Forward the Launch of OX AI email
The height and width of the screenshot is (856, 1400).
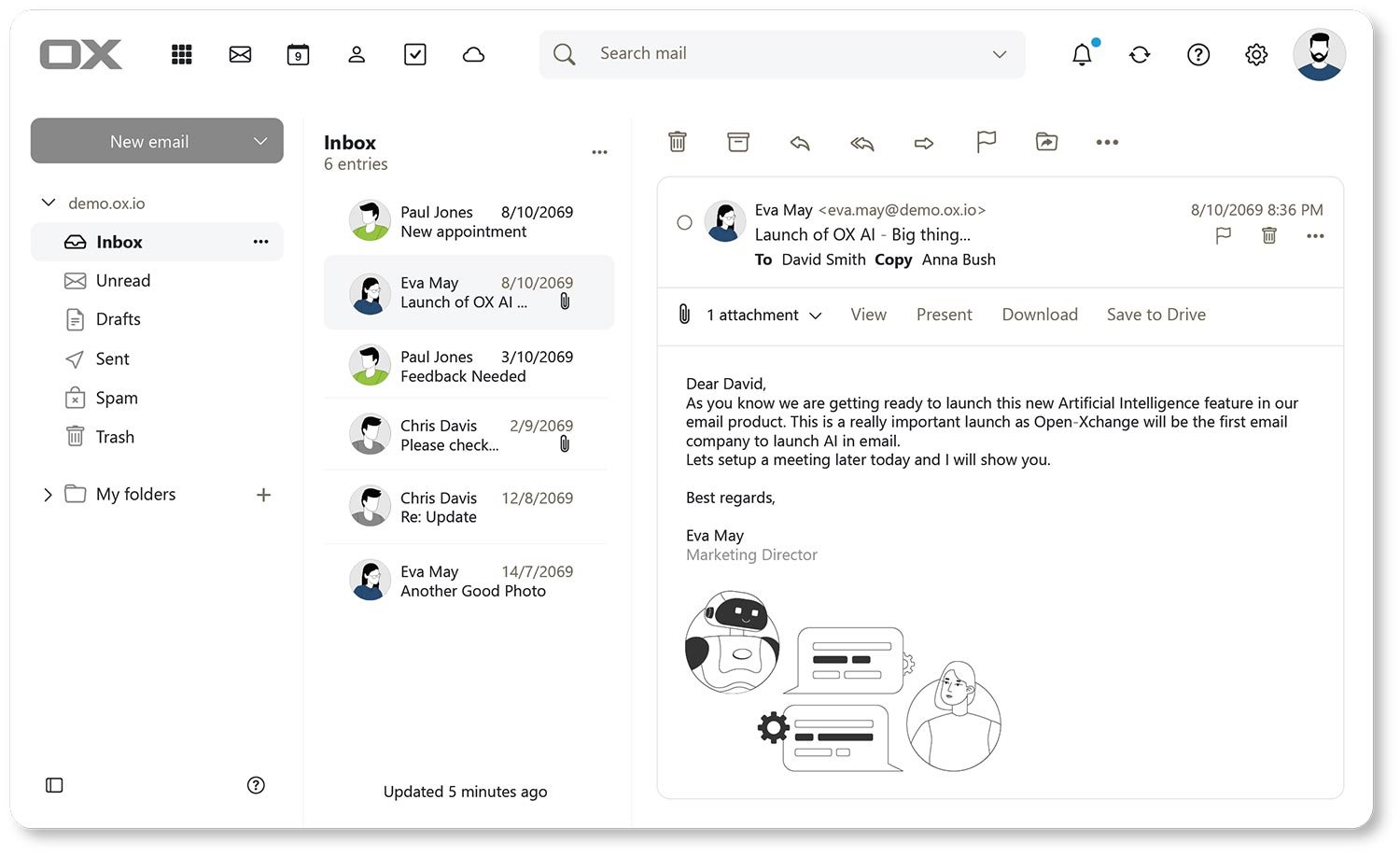(x=923, y=143)
